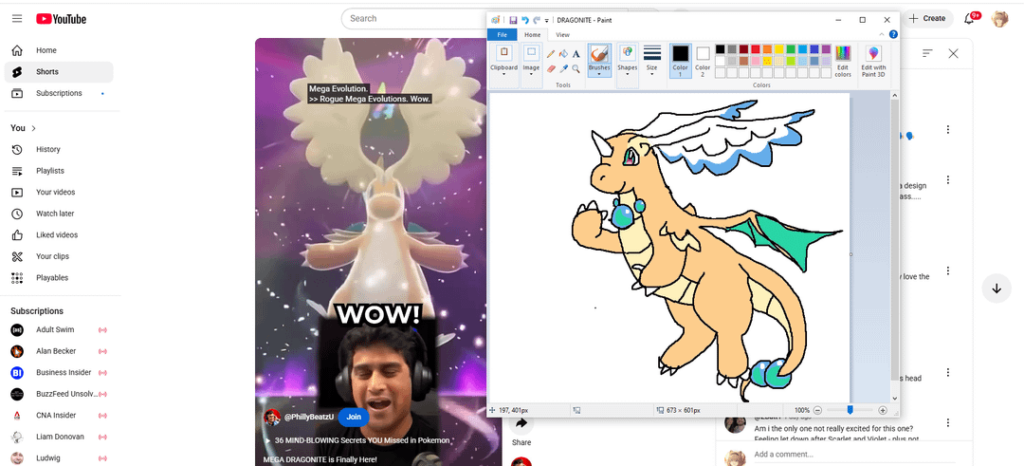Select the Pencil tool in Paint
The height and width of the screenshot is (466, 1024).
click(551, 54)
